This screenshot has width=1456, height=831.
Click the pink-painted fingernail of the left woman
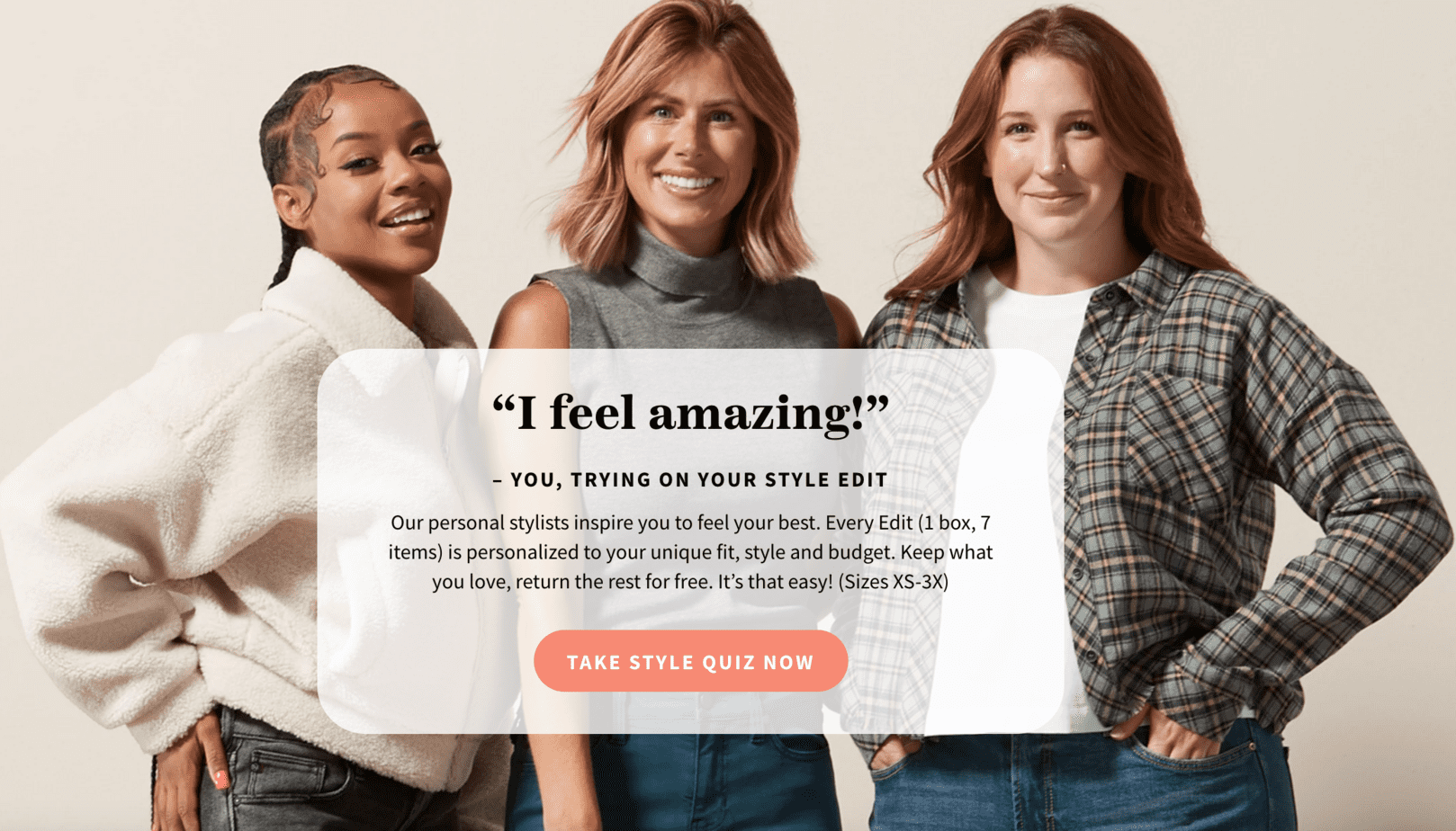(220, 779)
